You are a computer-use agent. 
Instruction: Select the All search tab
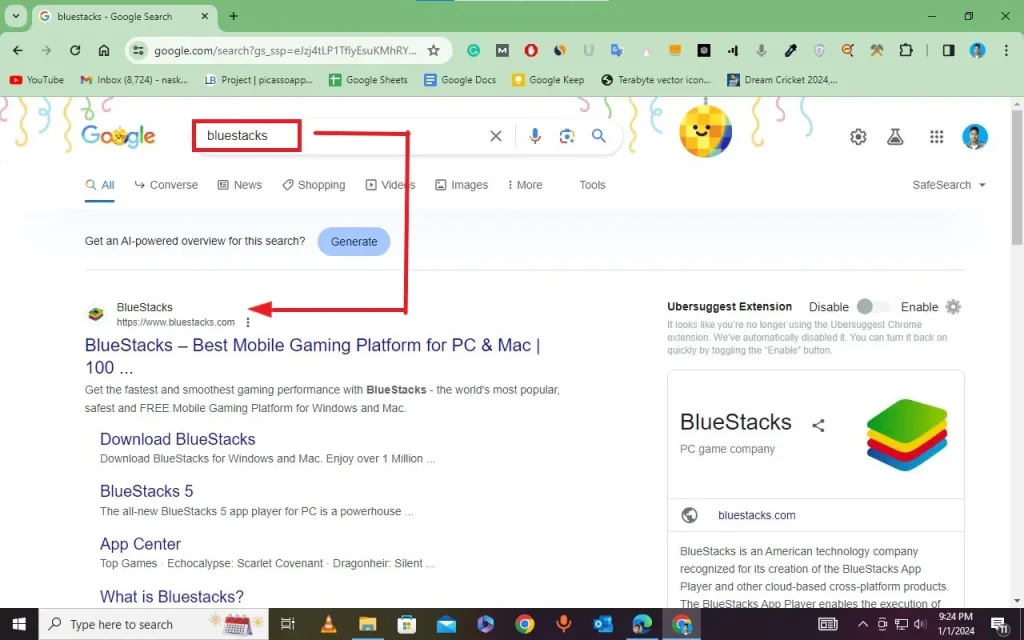tap(100, 185)
